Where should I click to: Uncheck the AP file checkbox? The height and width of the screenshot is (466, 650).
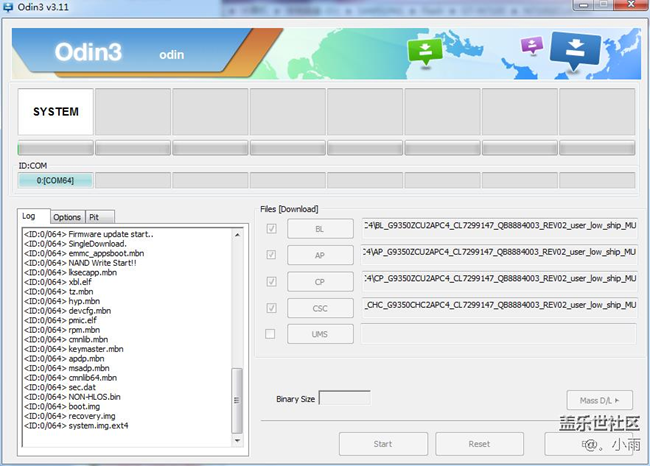pyautogui.click(x=271, y=255)
